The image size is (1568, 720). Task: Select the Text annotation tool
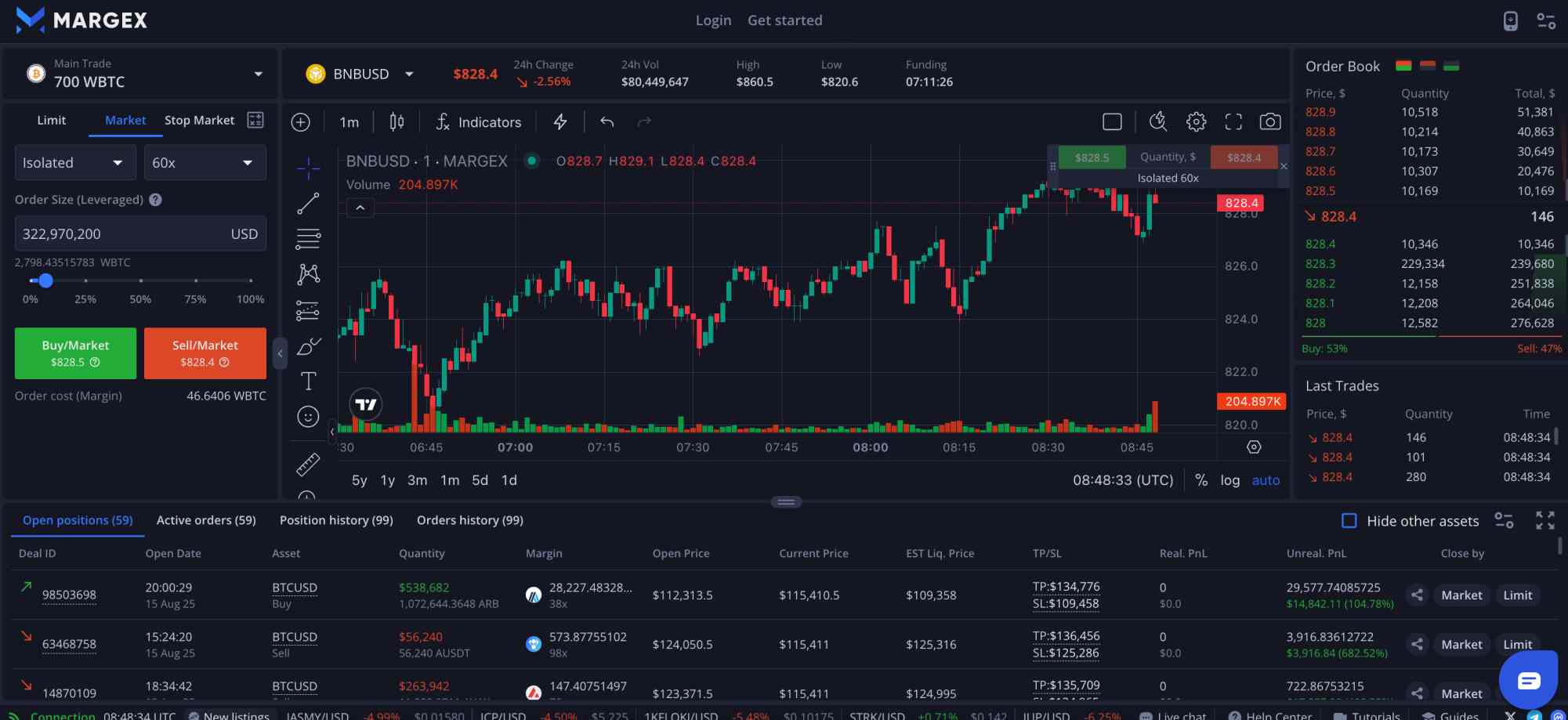[307, 381]
